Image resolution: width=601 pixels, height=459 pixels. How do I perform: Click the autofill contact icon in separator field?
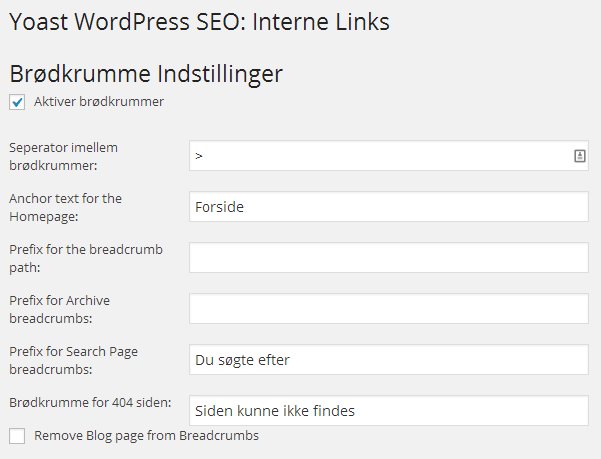(x=580, y=156)
